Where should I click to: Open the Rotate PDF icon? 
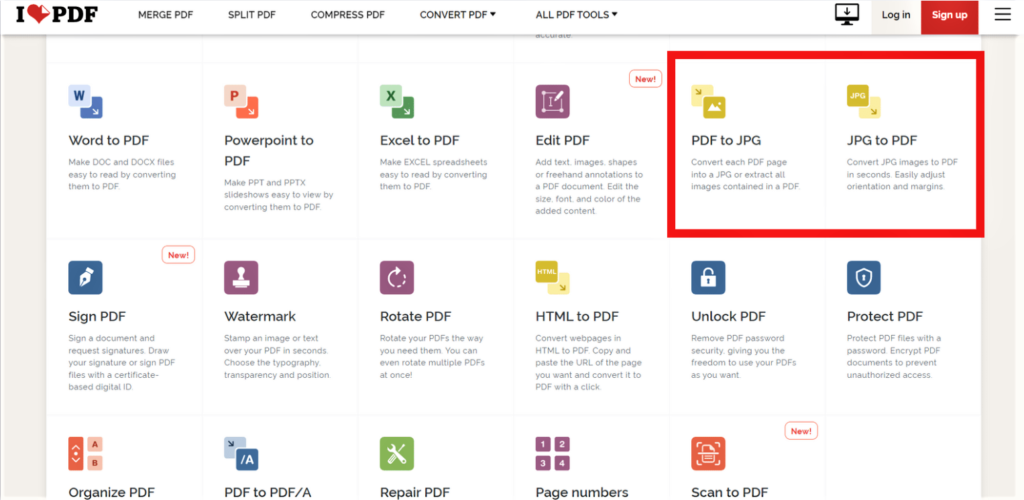397,277
